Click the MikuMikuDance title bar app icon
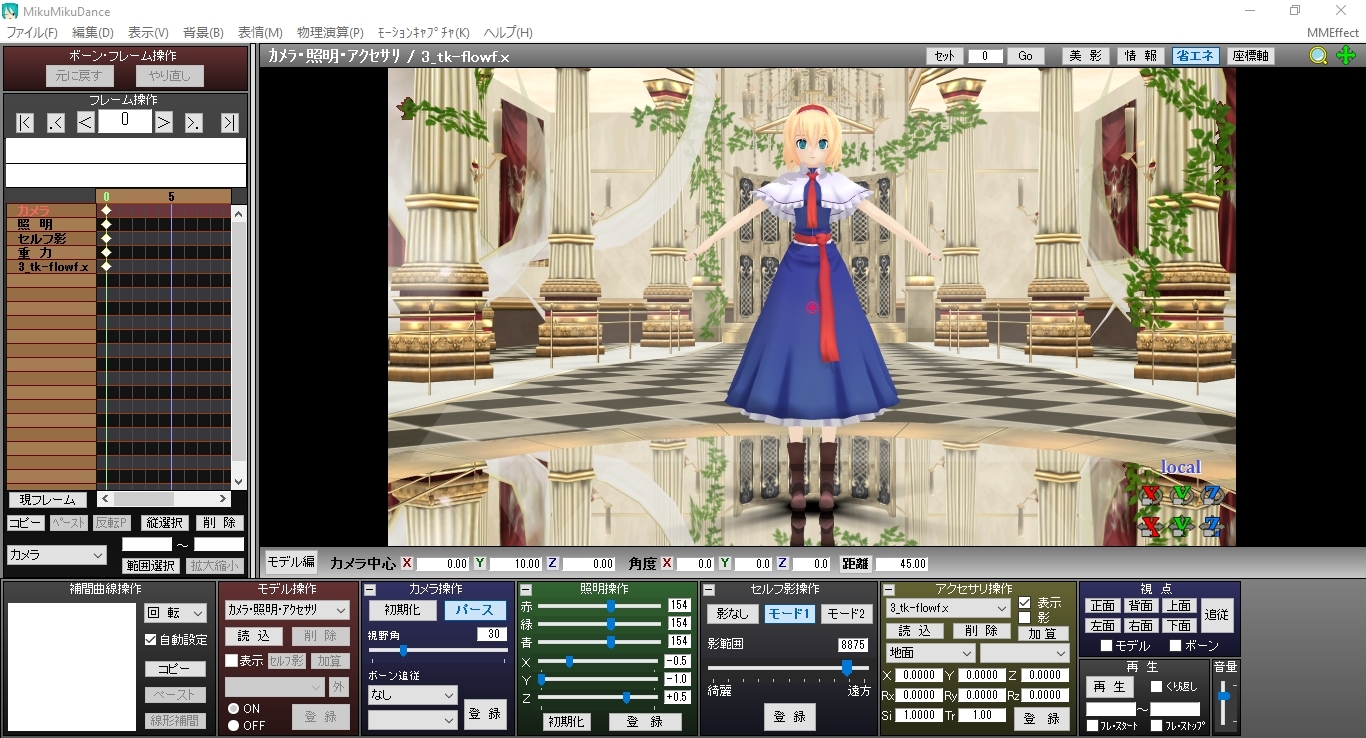This screenshot has width=1366, height=738. coord(10,11)
